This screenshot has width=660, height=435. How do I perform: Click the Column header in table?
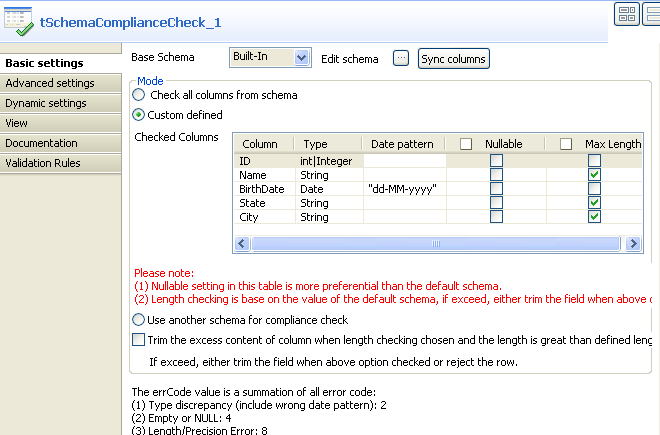[264, 144]
